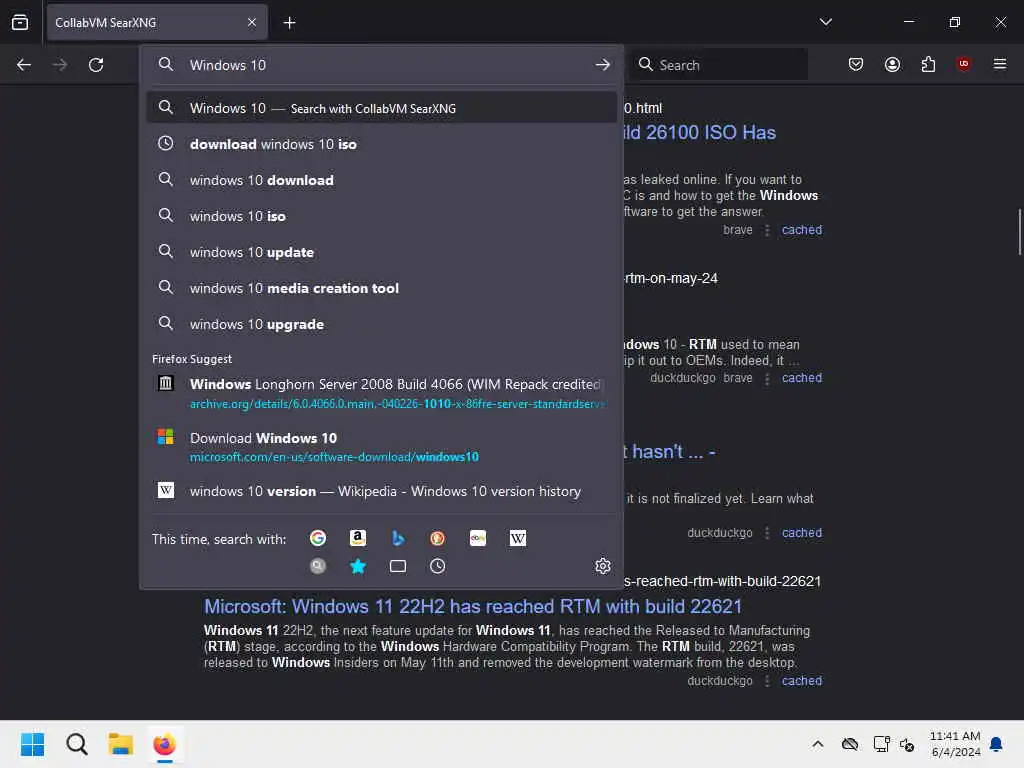Open the cached link for the 22H2 RTM result

802,680
